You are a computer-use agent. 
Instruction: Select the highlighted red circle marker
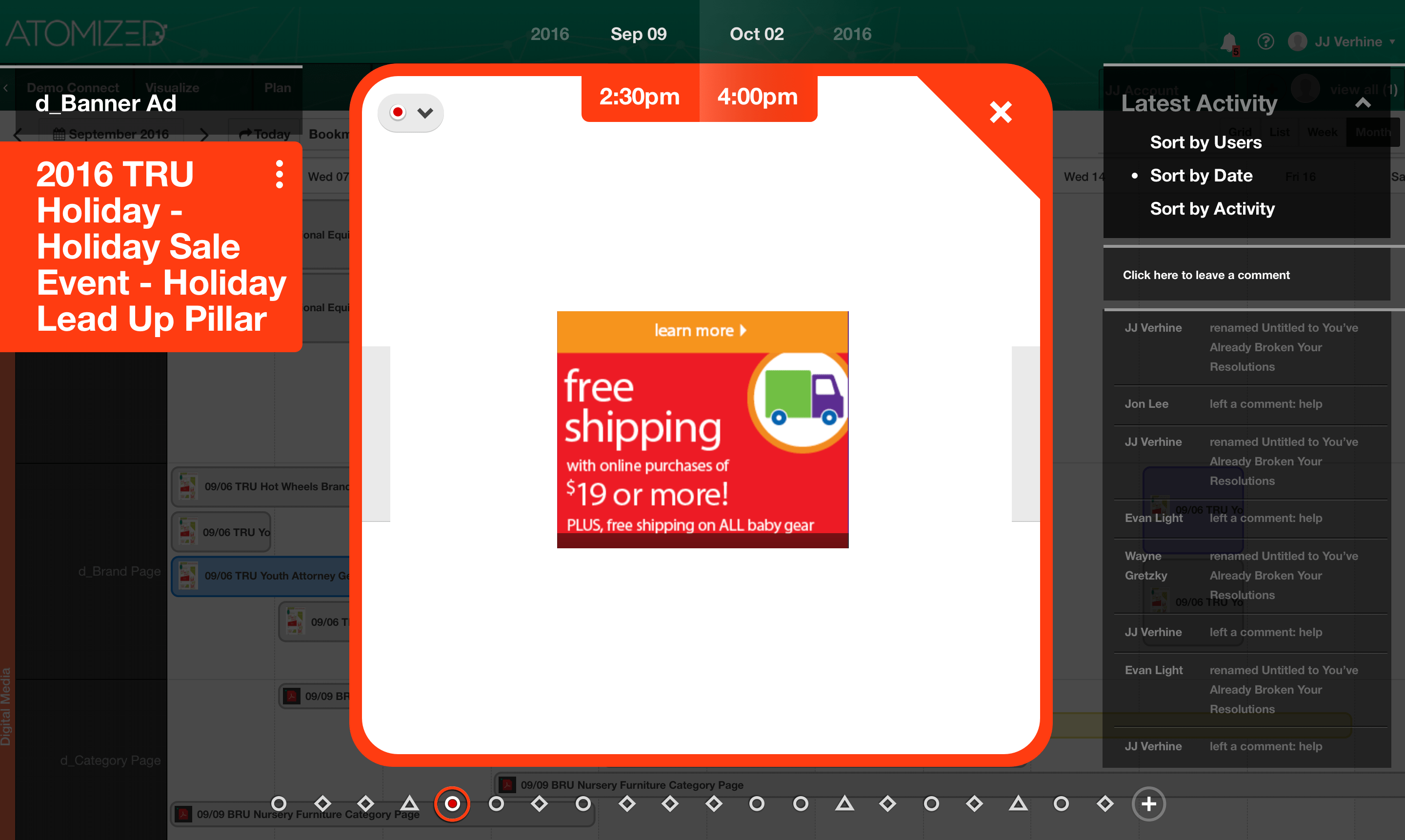pyautogui.click(x=452, y=804)
